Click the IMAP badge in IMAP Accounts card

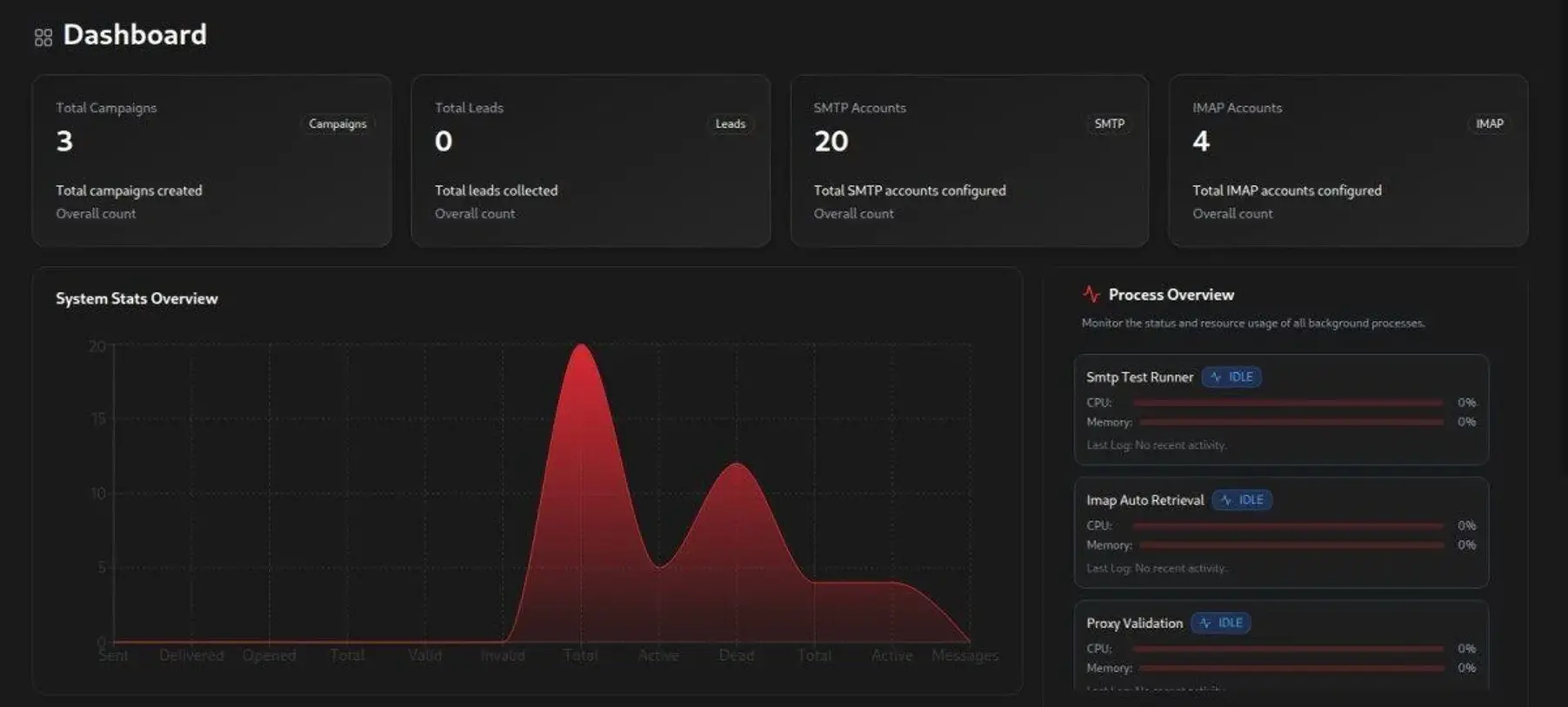pos(1489,124)
